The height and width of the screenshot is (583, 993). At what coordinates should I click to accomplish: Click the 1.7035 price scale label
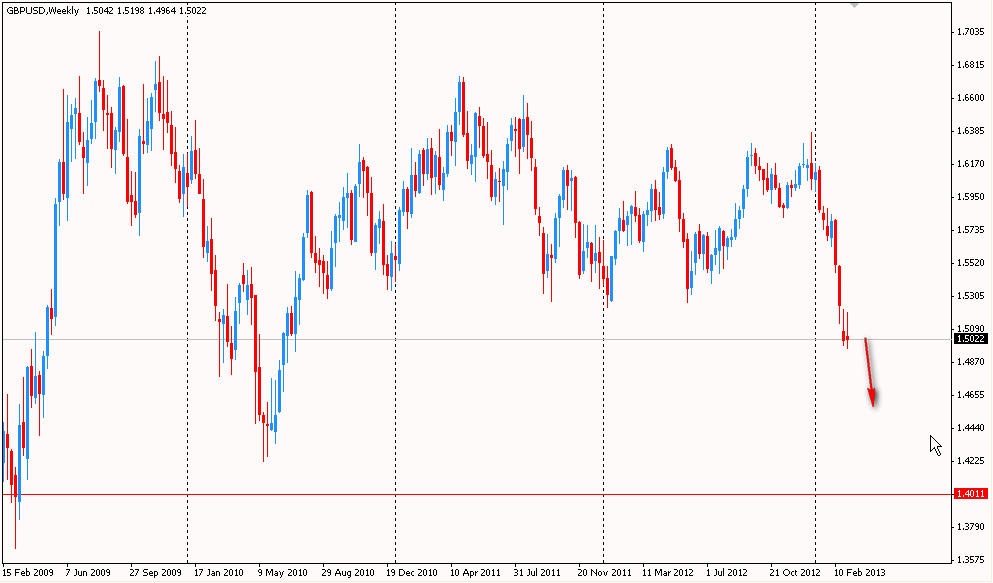click(970, 32)
